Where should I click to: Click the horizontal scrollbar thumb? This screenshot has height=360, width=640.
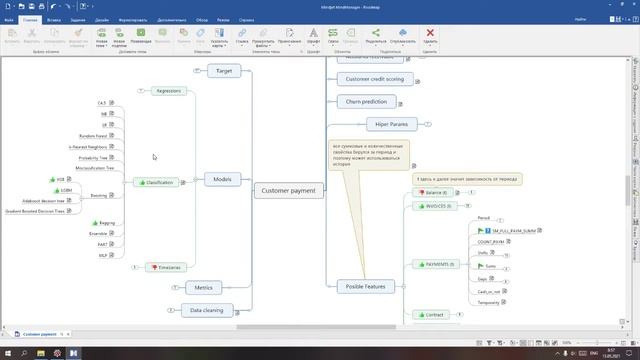pyautogui.click(x=316, y=327)
